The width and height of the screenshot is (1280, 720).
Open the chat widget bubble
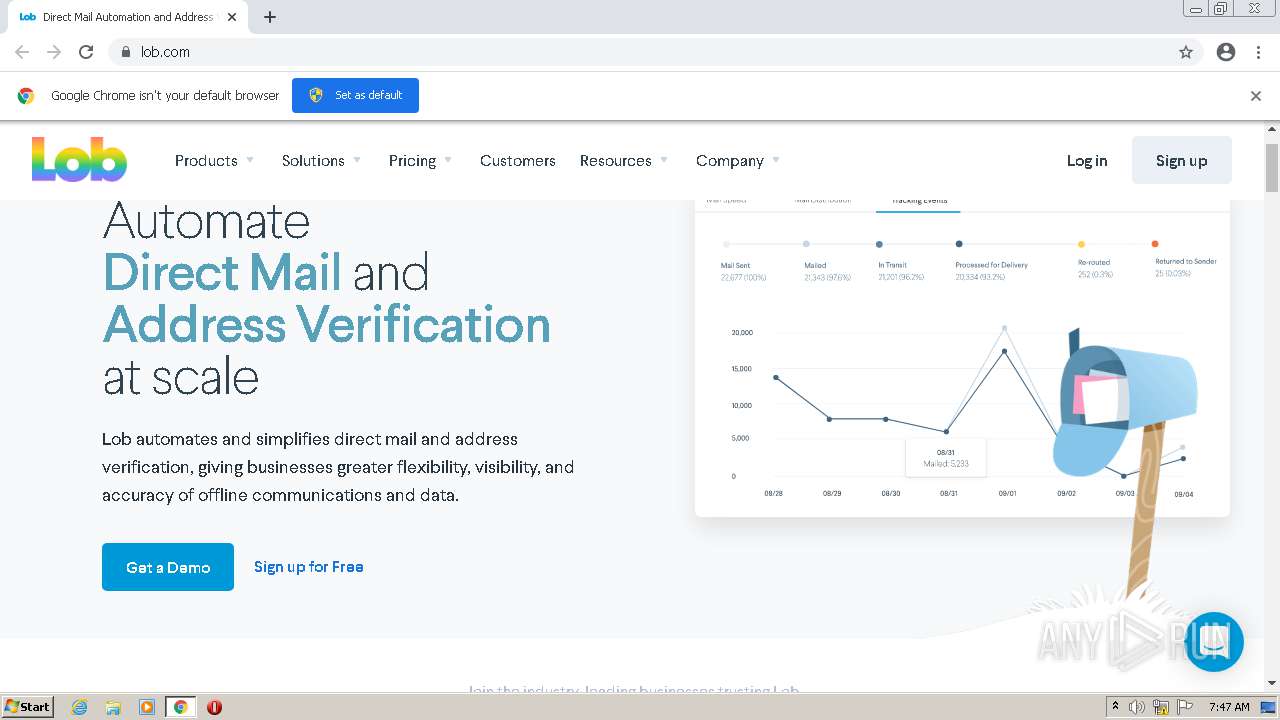click(1214, 642)
